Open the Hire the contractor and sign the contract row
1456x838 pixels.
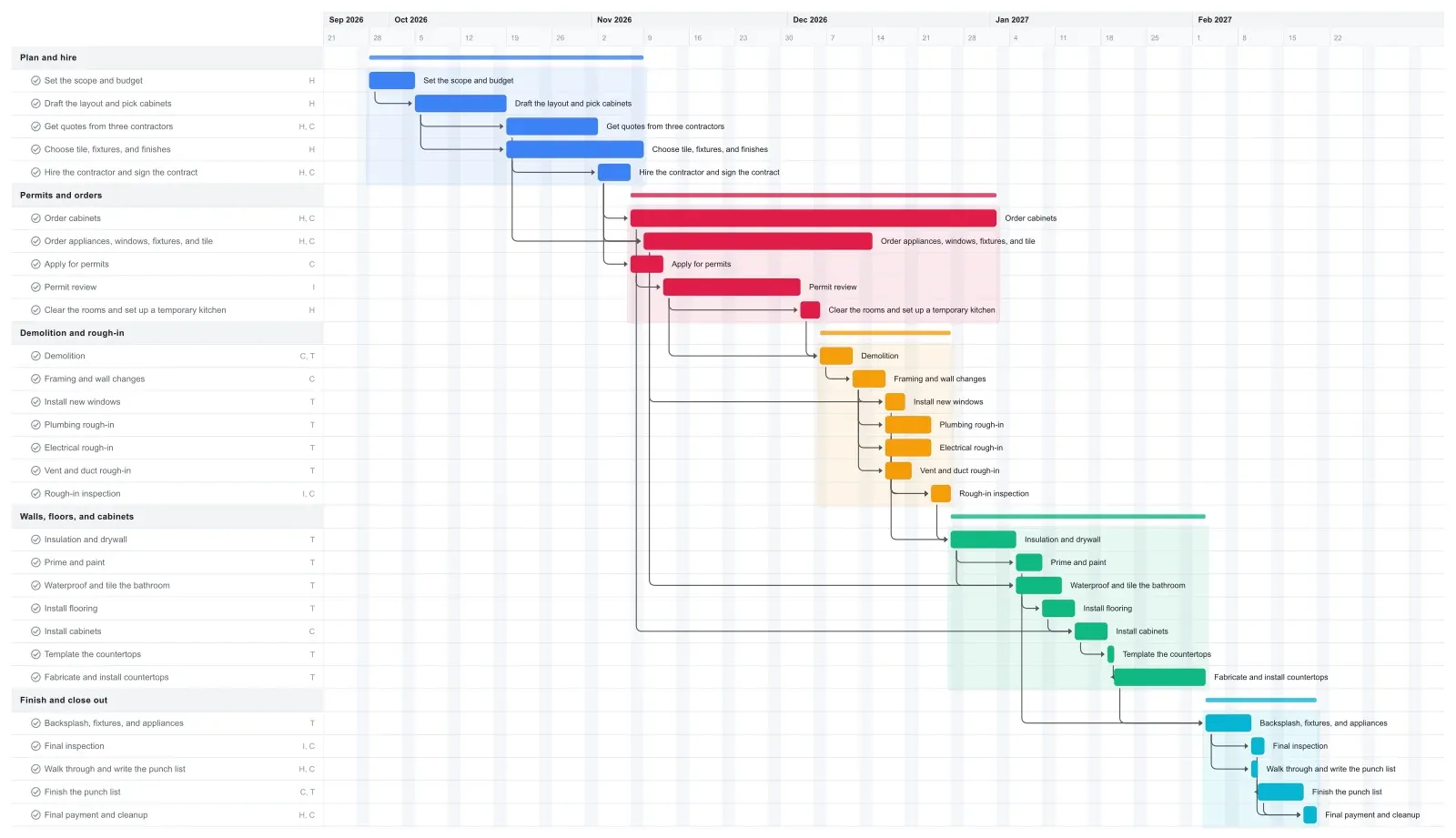tap(167, 172)
